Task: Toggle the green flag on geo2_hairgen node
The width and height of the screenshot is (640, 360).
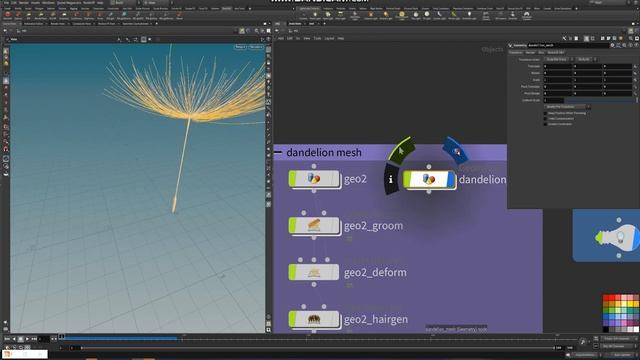Action: (293, 319)
